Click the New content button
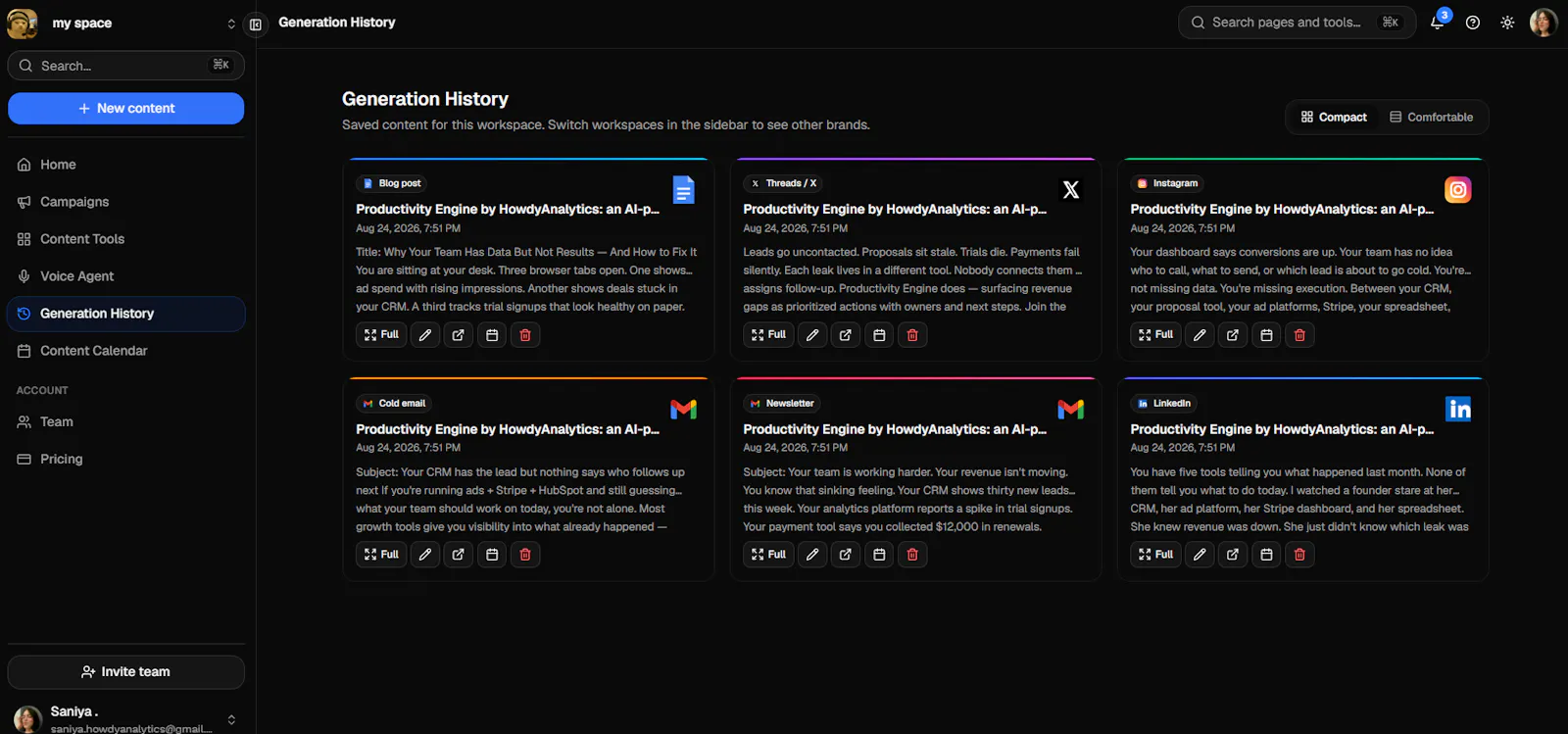The width and height of the screenshot is (1568, 734). click(x=126, y=109)
